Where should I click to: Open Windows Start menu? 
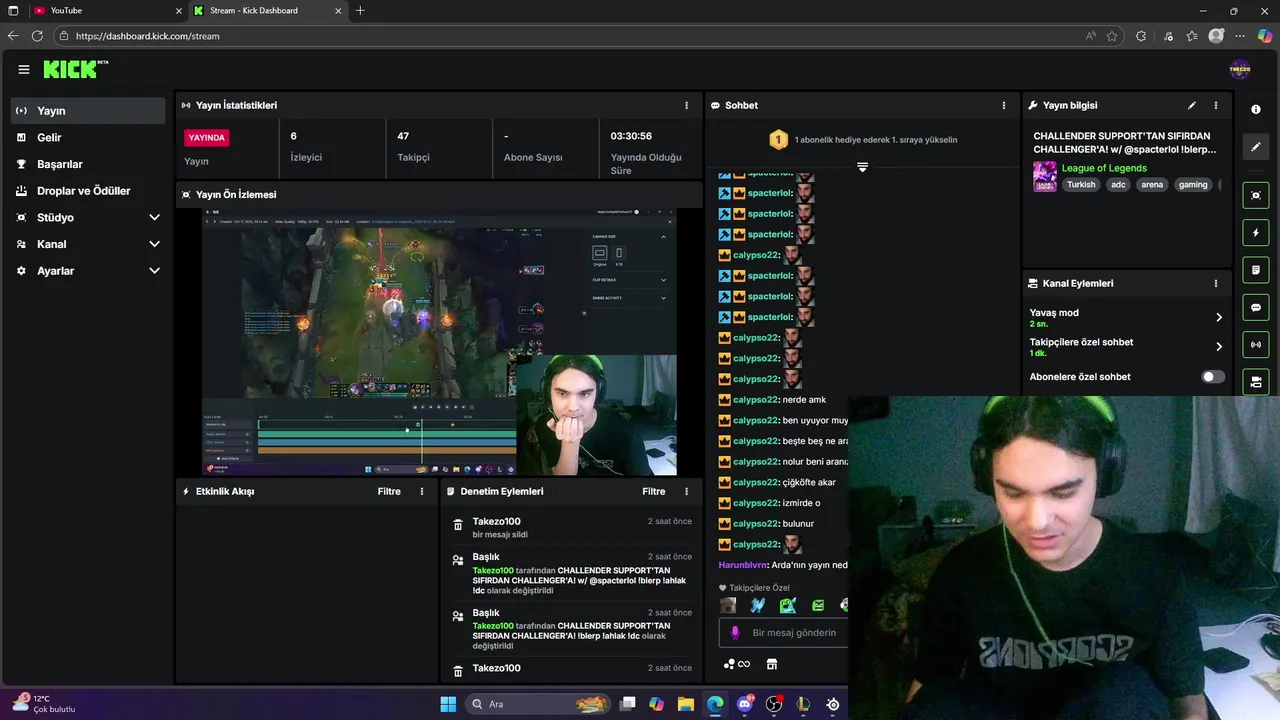pyautogui.click(x=448, y=704)
